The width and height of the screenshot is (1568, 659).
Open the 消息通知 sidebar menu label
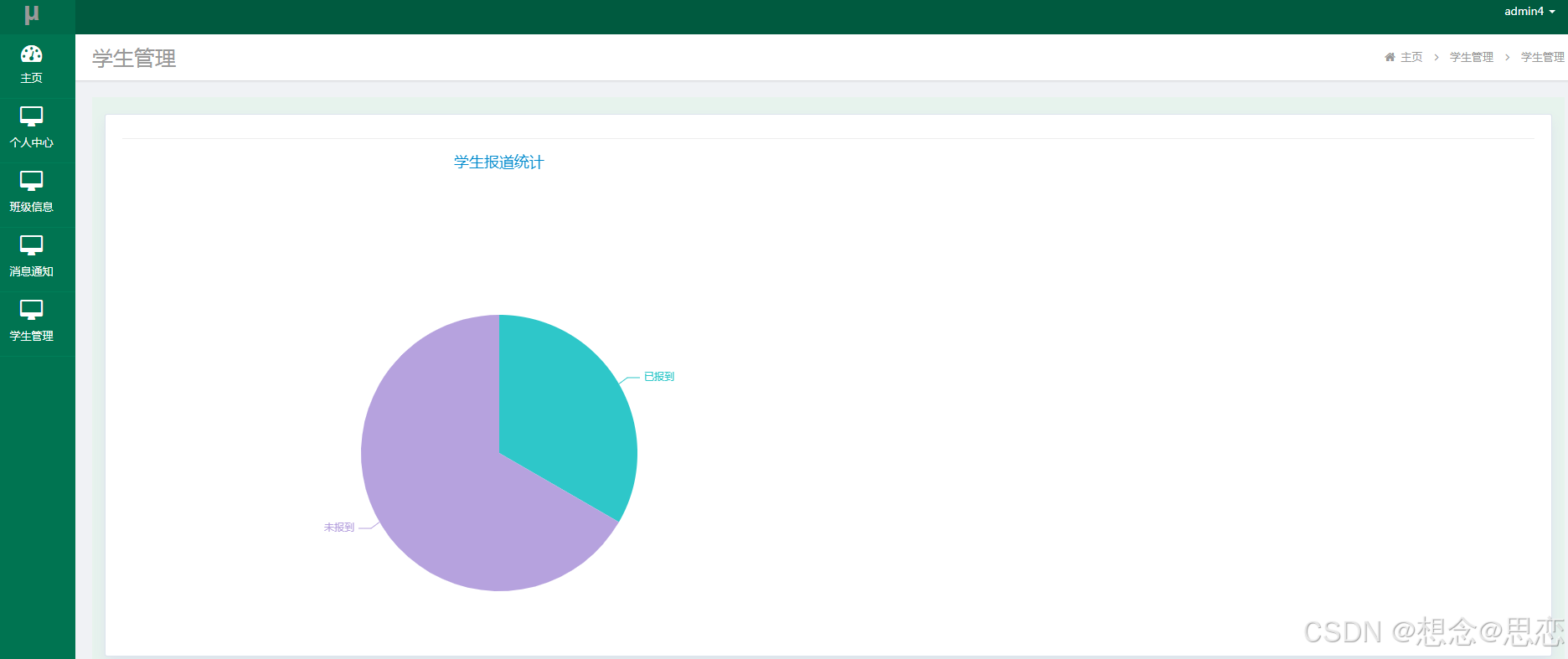(31, 271)
